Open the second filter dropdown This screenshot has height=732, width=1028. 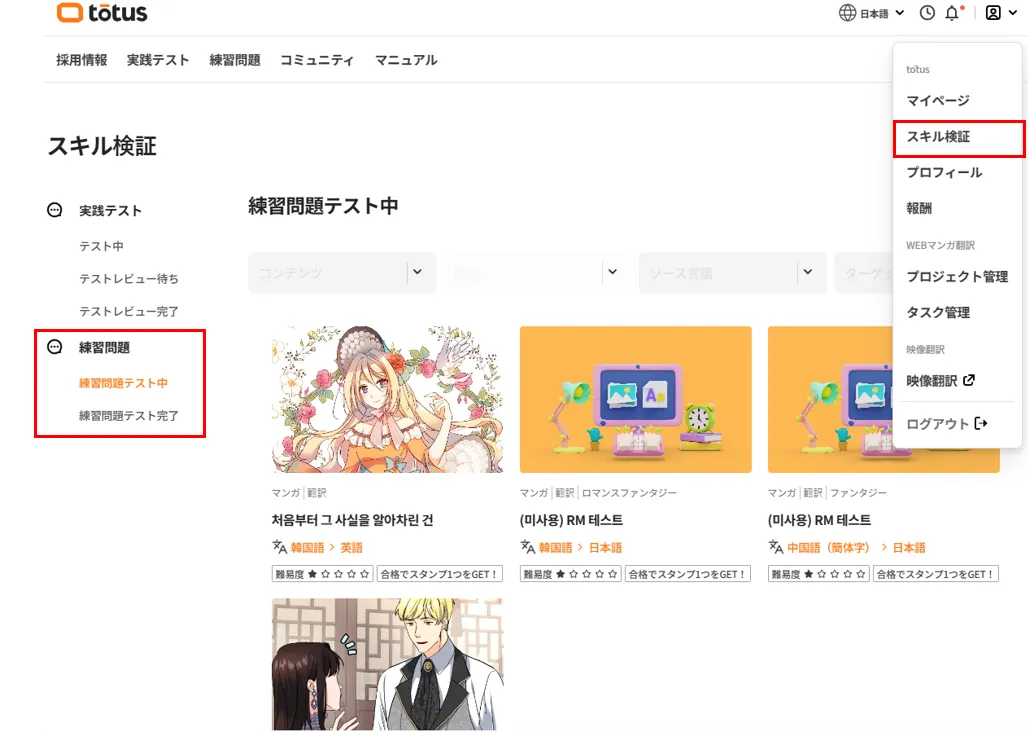tap(538, 272)
